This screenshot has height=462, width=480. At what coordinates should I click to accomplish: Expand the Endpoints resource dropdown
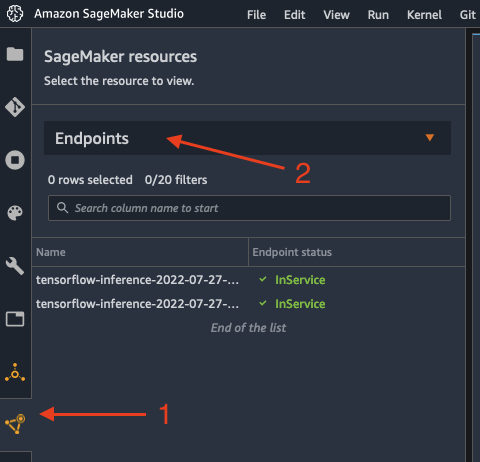[x=247, y=138]
